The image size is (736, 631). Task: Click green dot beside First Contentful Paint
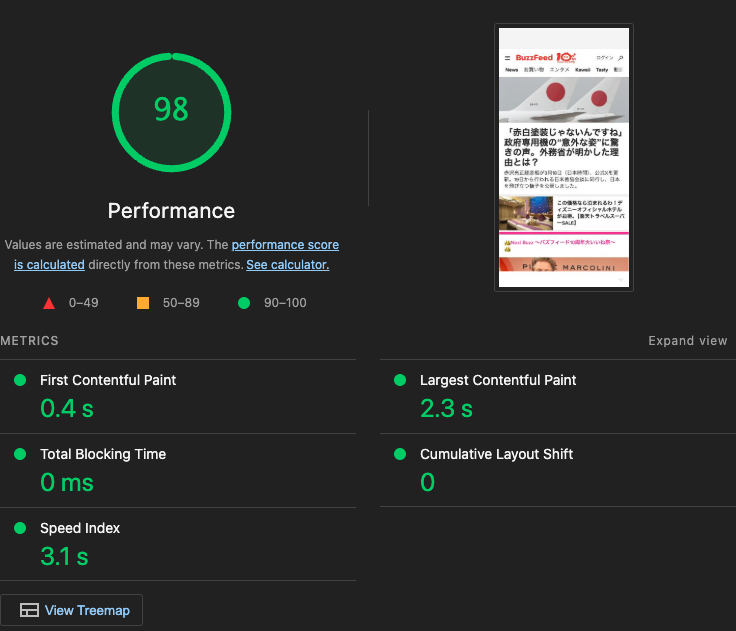tap(20, 380)
